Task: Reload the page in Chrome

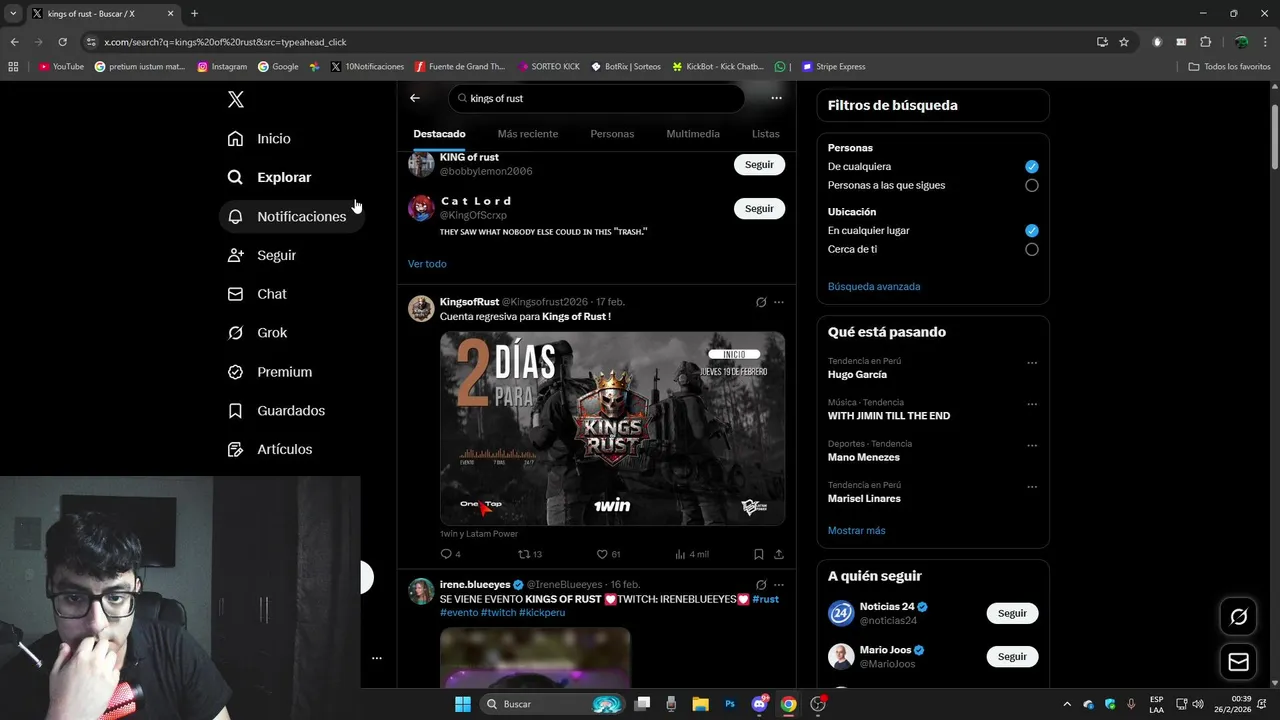Action: tap(62, 42)
